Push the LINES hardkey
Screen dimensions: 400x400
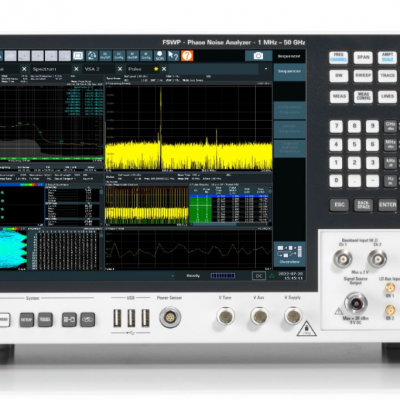click(x=387, y=97)
